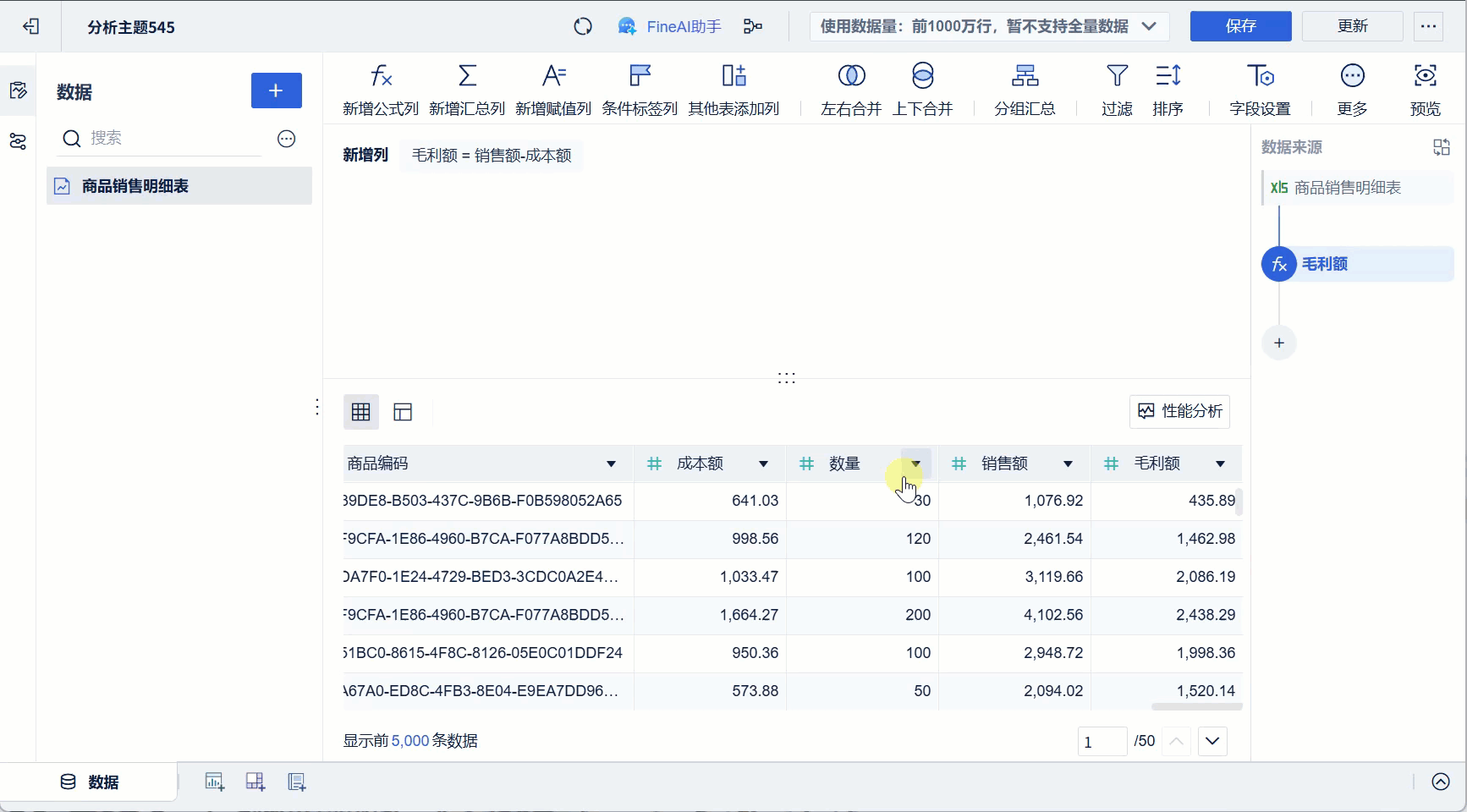The width and height of the screenshot is (1467, 812).
Task: Click the 成本额 number type icon
Action: coord(654,464)
